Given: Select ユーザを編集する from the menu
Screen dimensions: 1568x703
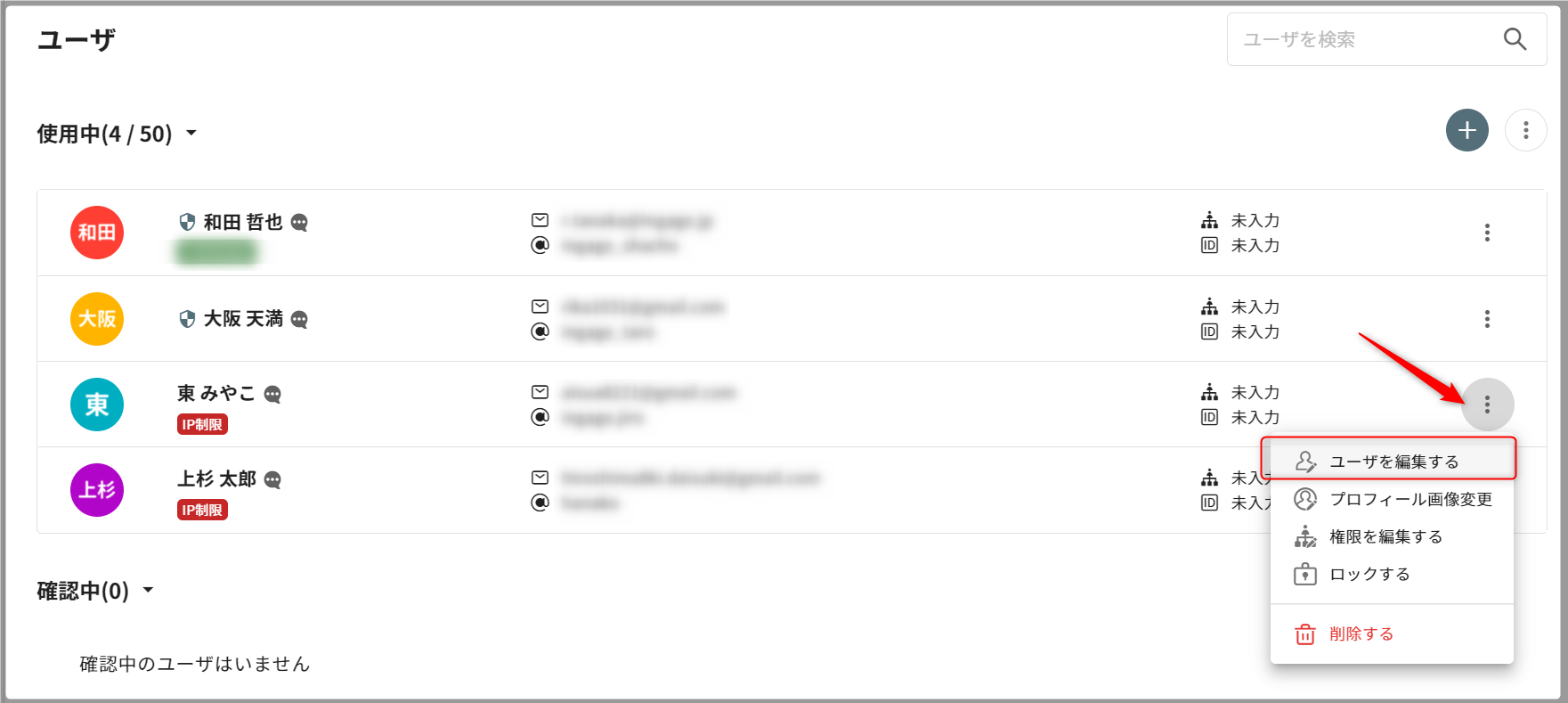Looking at the screenshot, I should pyautogui.click(x=1393, y=462).
